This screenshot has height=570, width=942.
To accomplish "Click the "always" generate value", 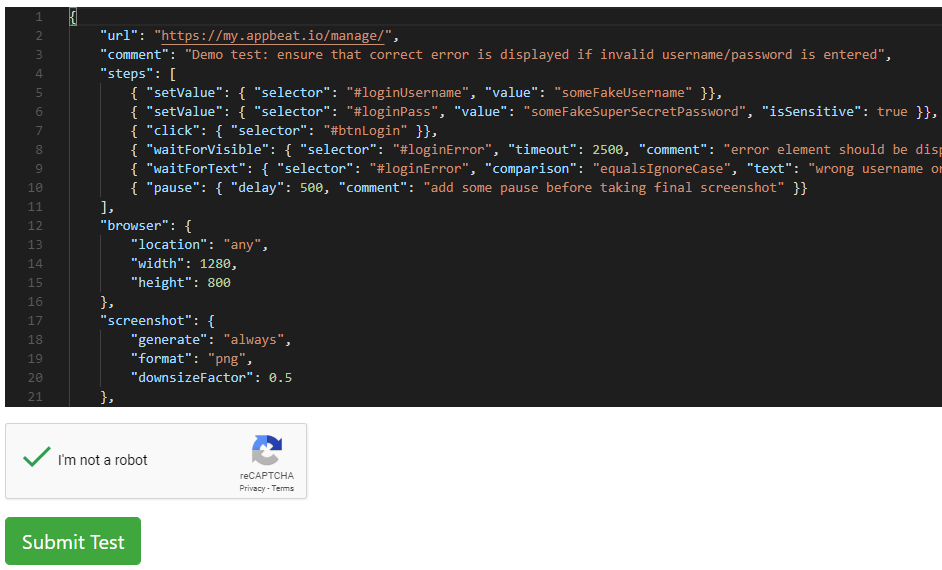I will click(x=254, y=340).
